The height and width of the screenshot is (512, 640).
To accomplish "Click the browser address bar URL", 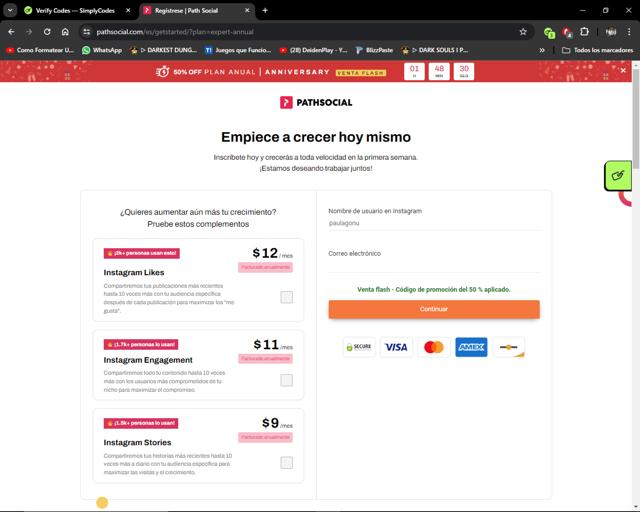I will (175, 32).
